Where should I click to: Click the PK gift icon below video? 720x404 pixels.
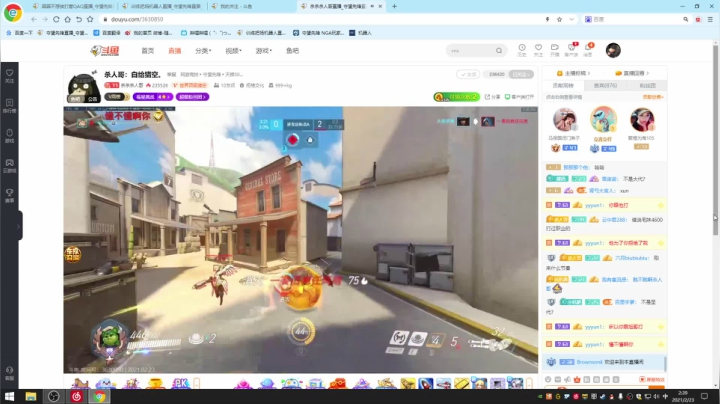[x=180, y=383]
